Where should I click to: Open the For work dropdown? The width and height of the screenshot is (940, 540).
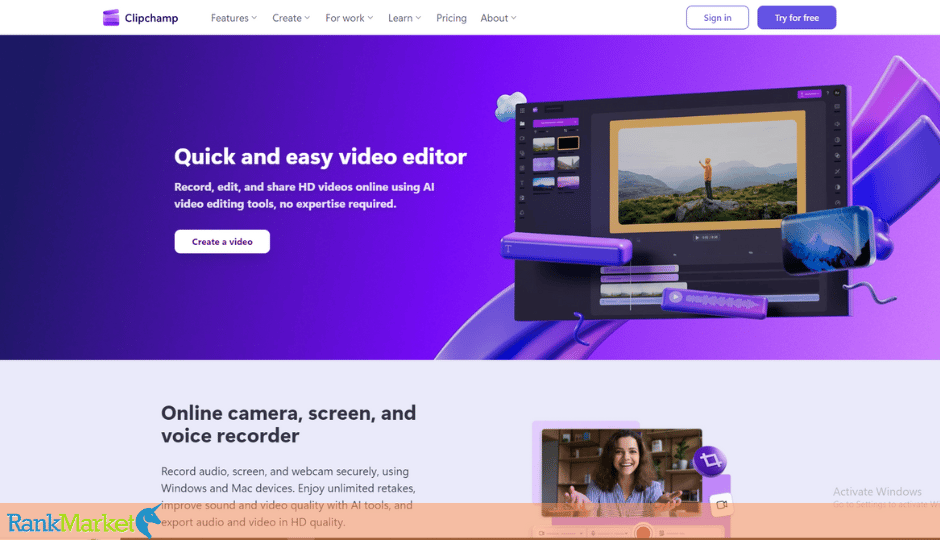(x=349, y=18)
